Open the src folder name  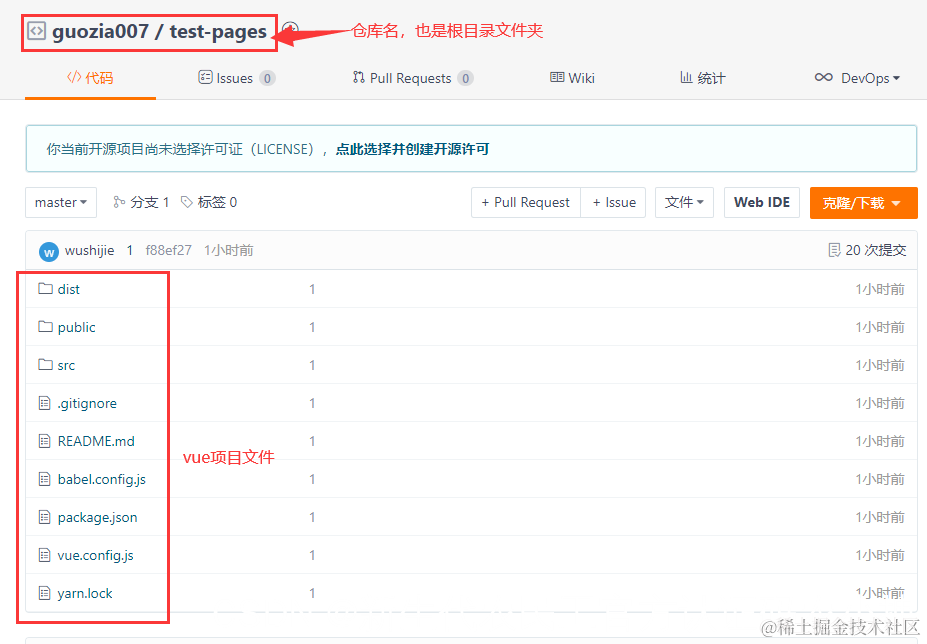(x=66, y=365)
